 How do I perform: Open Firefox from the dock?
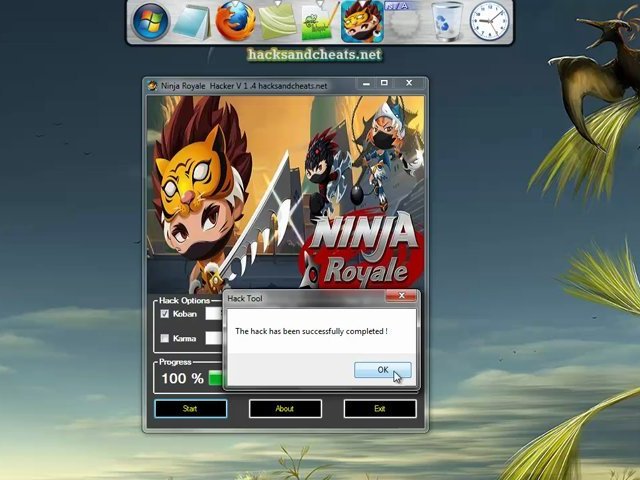click(234, 21)
